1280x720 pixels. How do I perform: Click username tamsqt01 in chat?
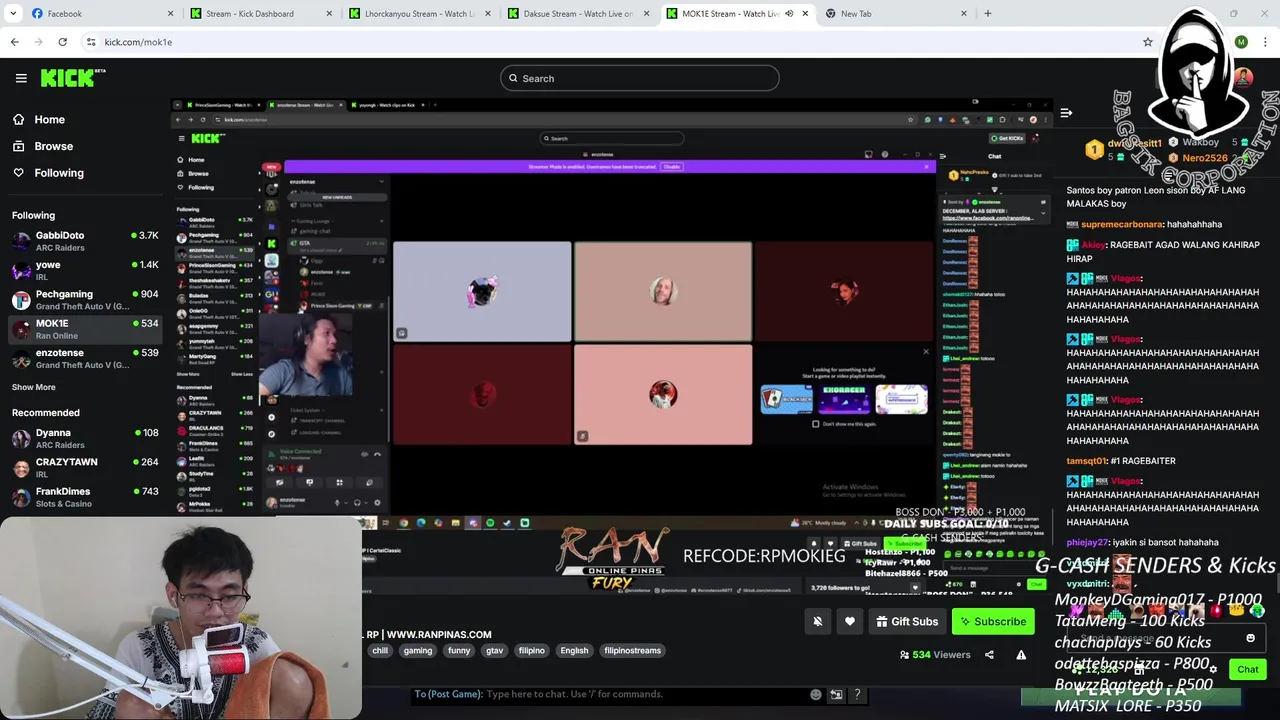tap(1087, 461)
